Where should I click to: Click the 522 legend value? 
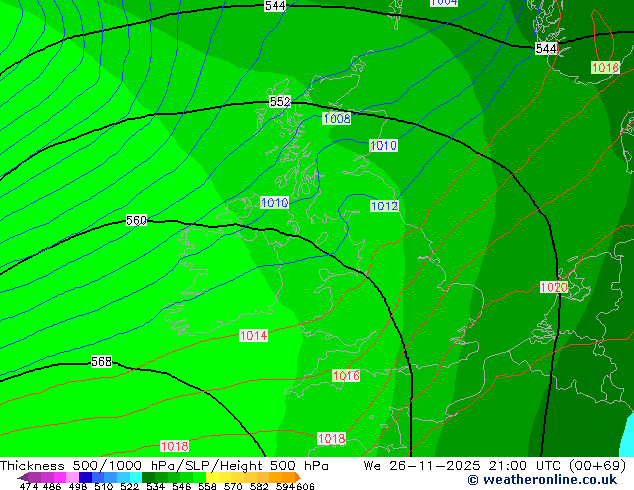[130, 486]
